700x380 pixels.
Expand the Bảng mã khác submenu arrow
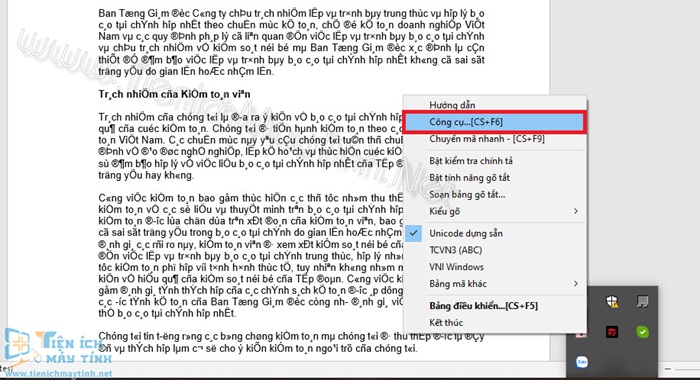pos(575,284)
